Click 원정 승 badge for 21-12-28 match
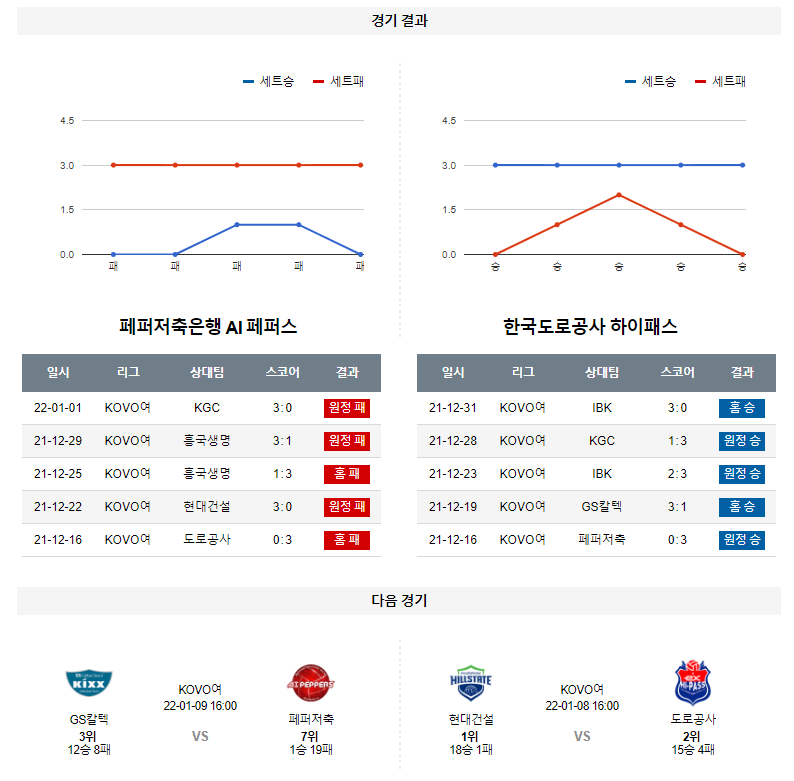Viewport: 794px width, 781px height. 742,441
